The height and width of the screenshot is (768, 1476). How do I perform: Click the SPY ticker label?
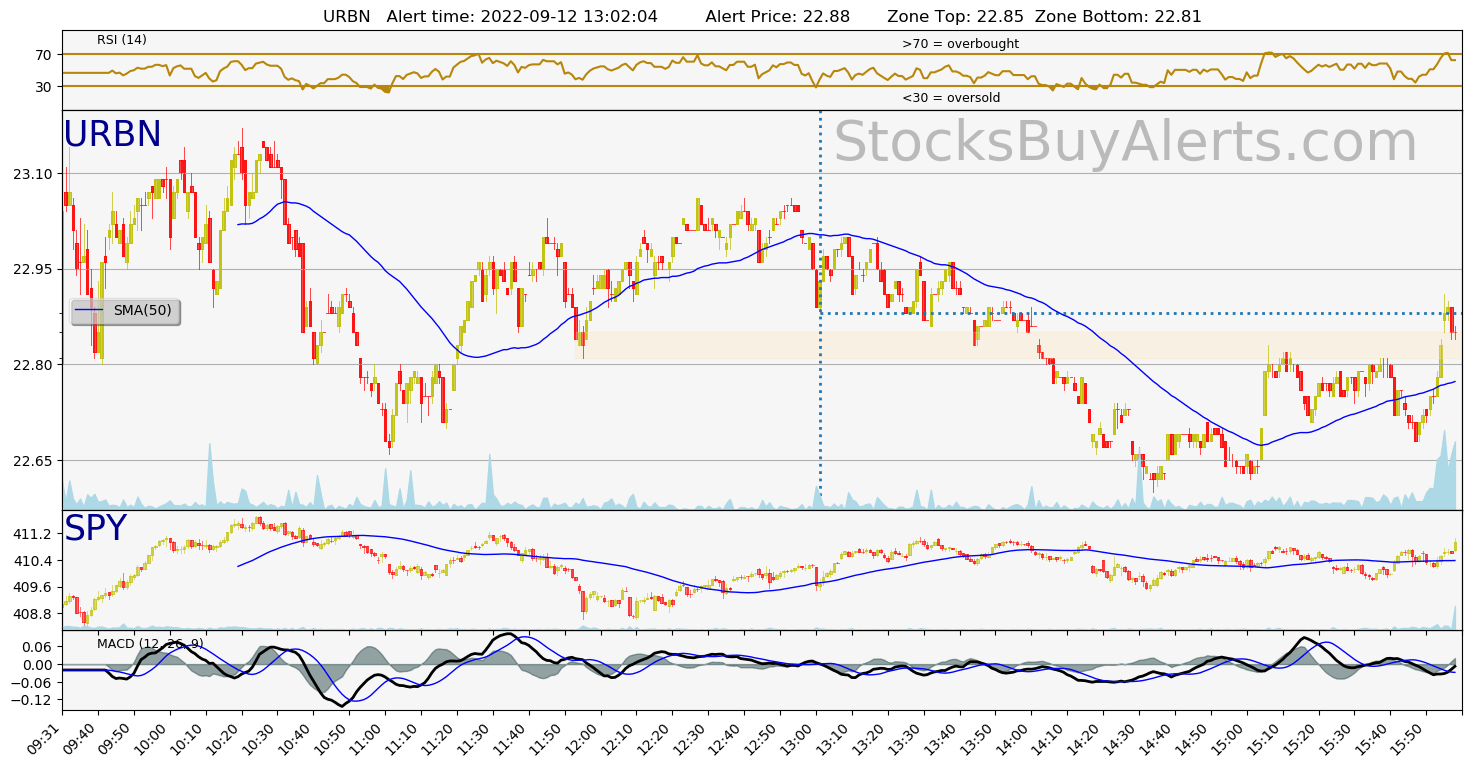(95, 529)
